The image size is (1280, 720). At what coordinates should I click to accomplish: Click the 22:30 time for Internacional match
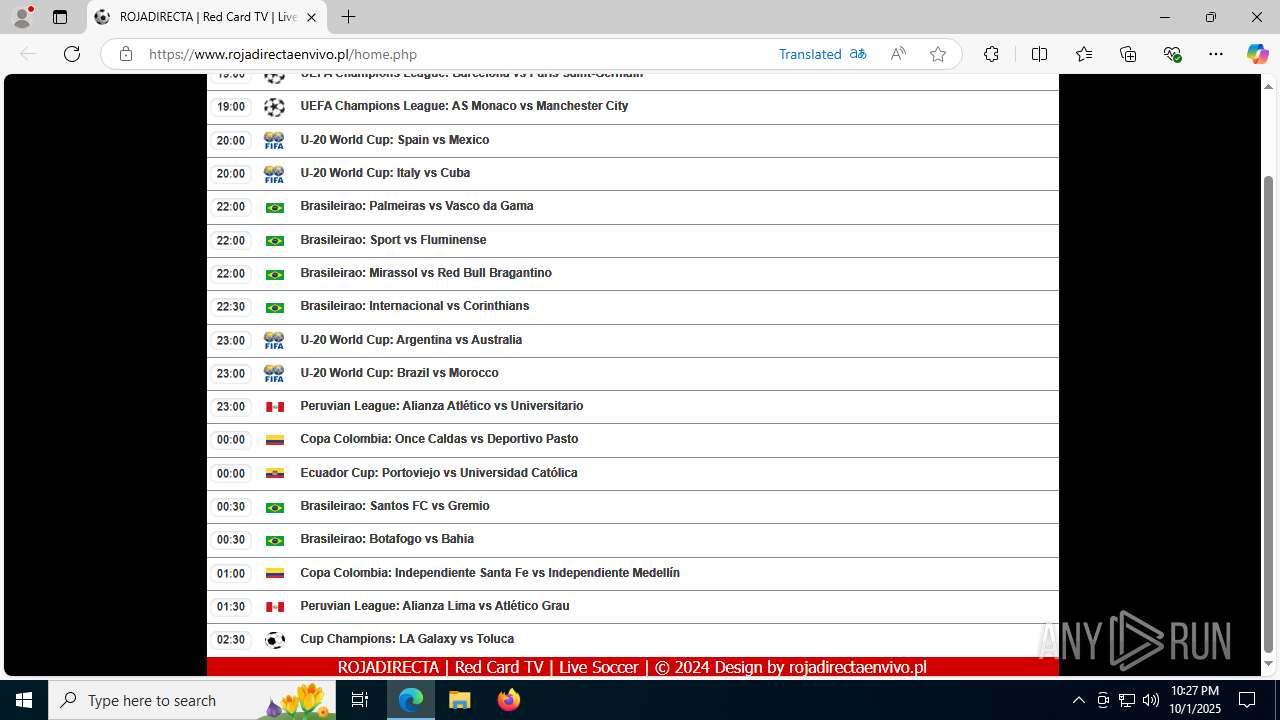coord(231,307)
